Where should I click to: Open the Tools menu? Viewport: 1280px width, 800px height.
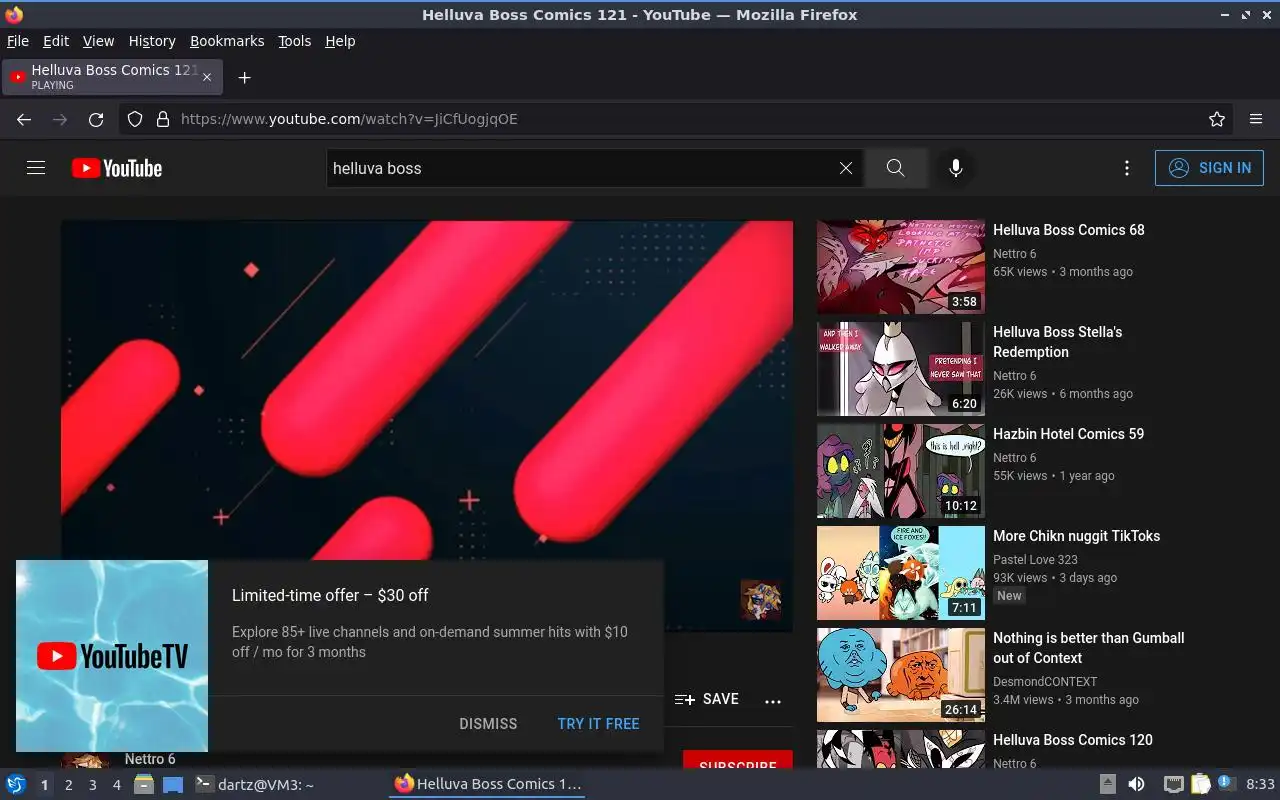coord(294,41)
